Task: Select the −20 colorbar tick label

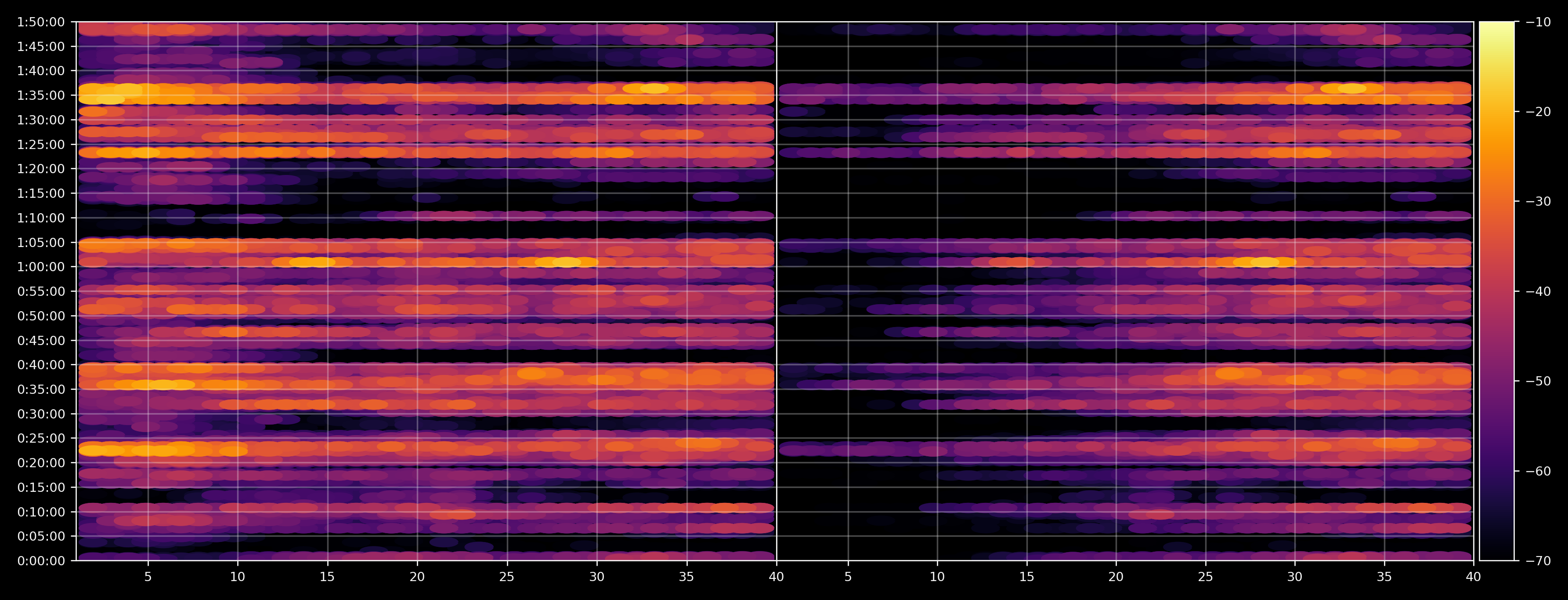Action: [1539, 112]
